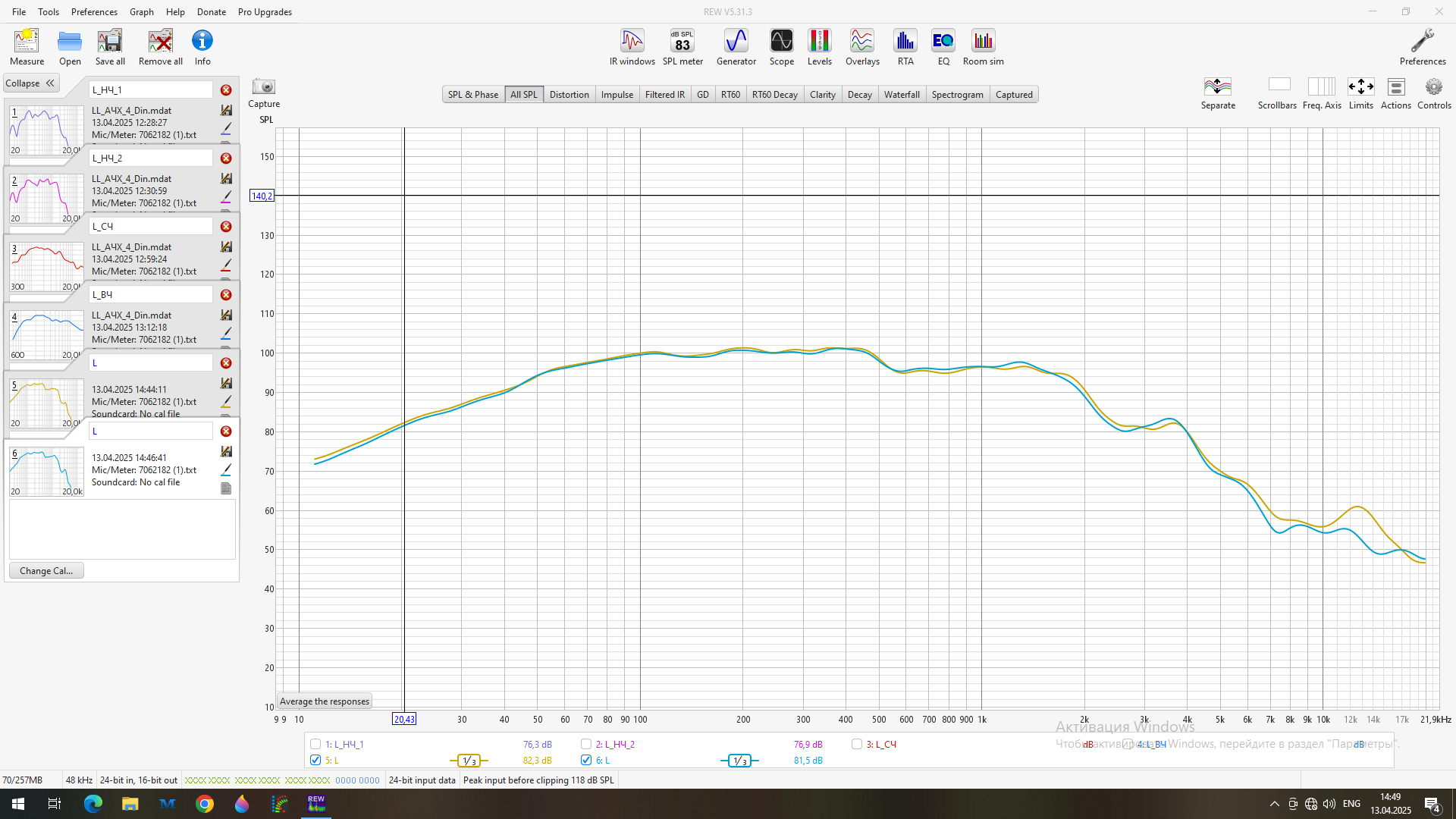Open graph Actions icon
This screenshot has width=1456, height=819.
(x=1396, y=93)
